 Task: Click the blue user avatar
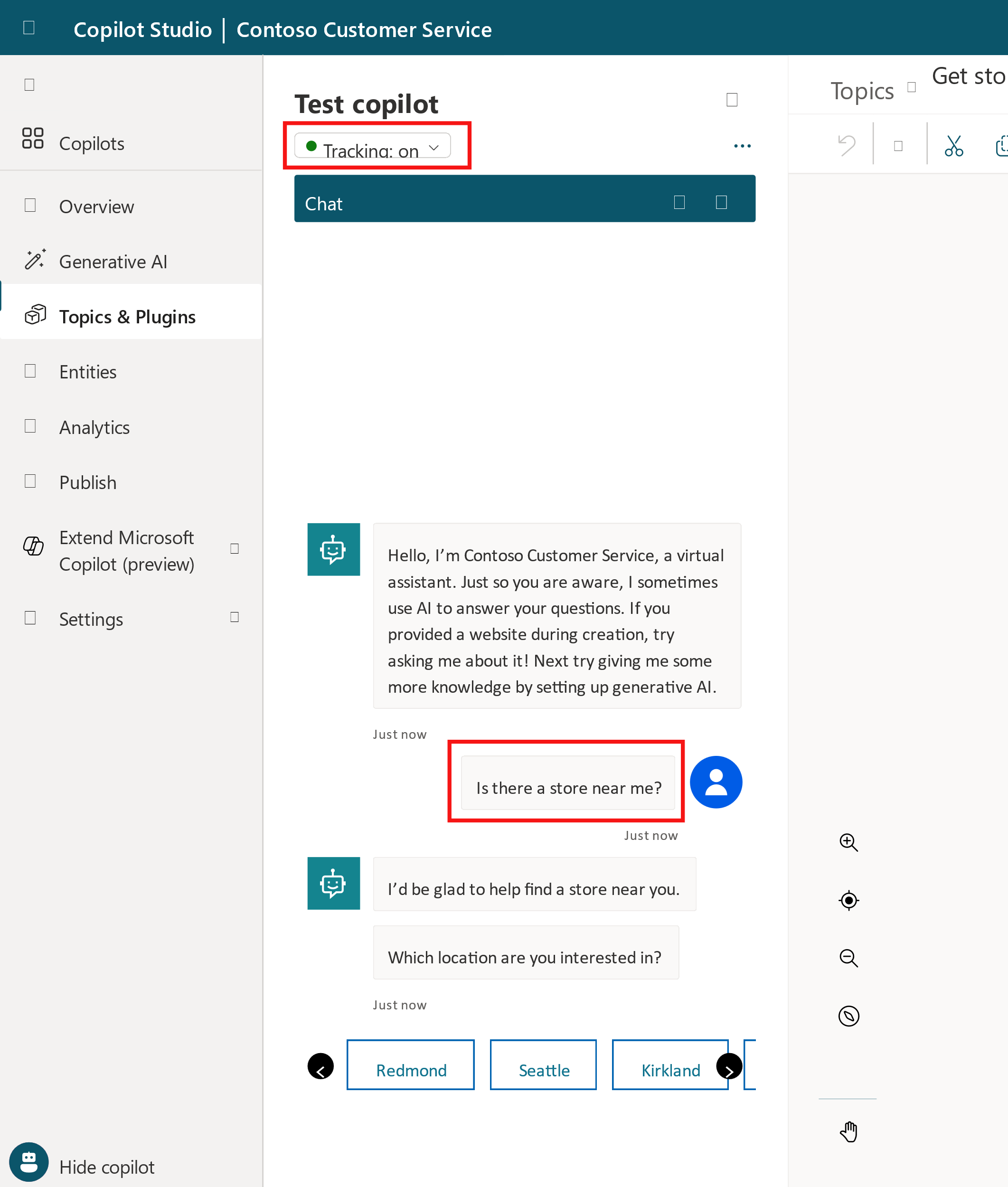(x=716, y=782)
